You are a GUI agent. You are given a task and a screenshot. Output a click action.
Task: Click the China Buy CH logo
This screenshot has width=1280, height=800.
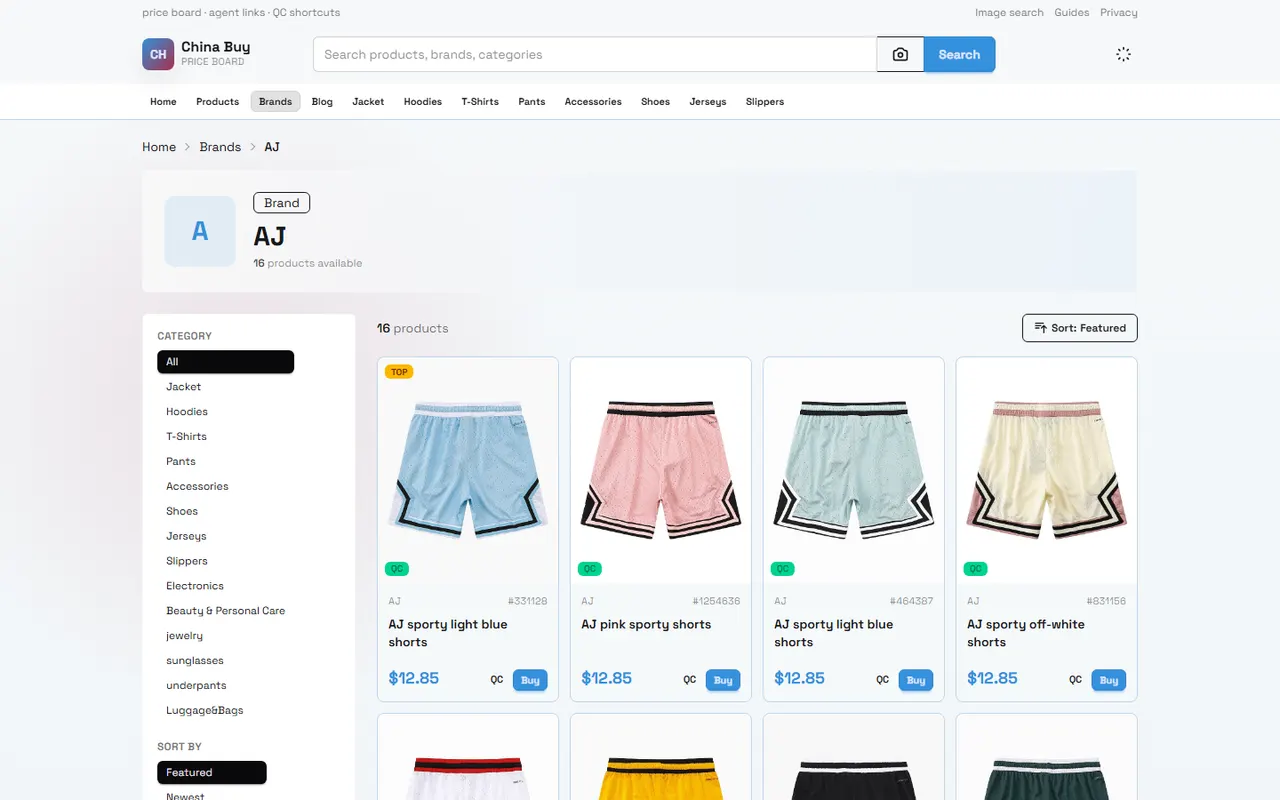(158, 54)
